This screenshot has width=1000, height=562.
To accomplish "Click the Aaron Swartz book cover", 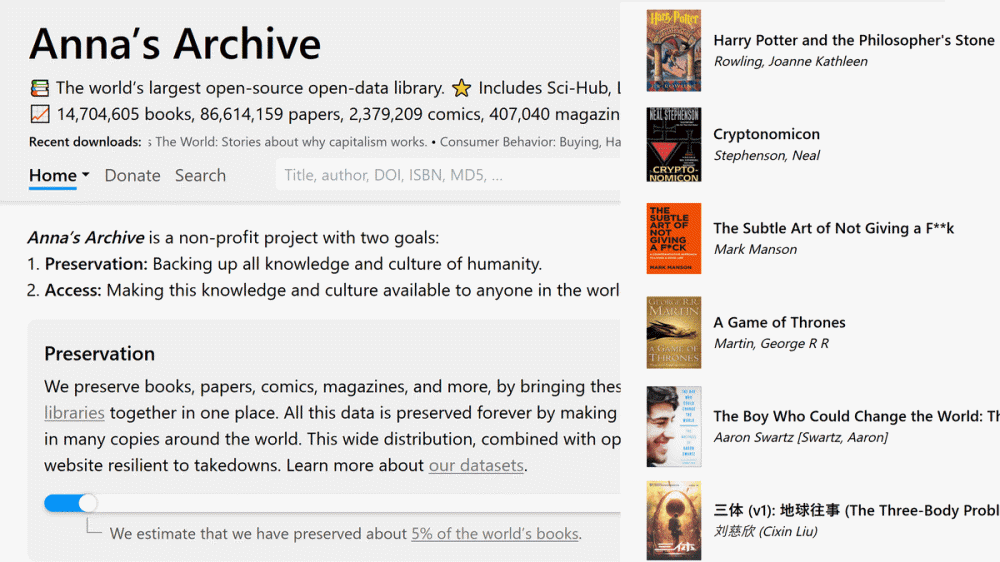I will click(x=673, y=426).
